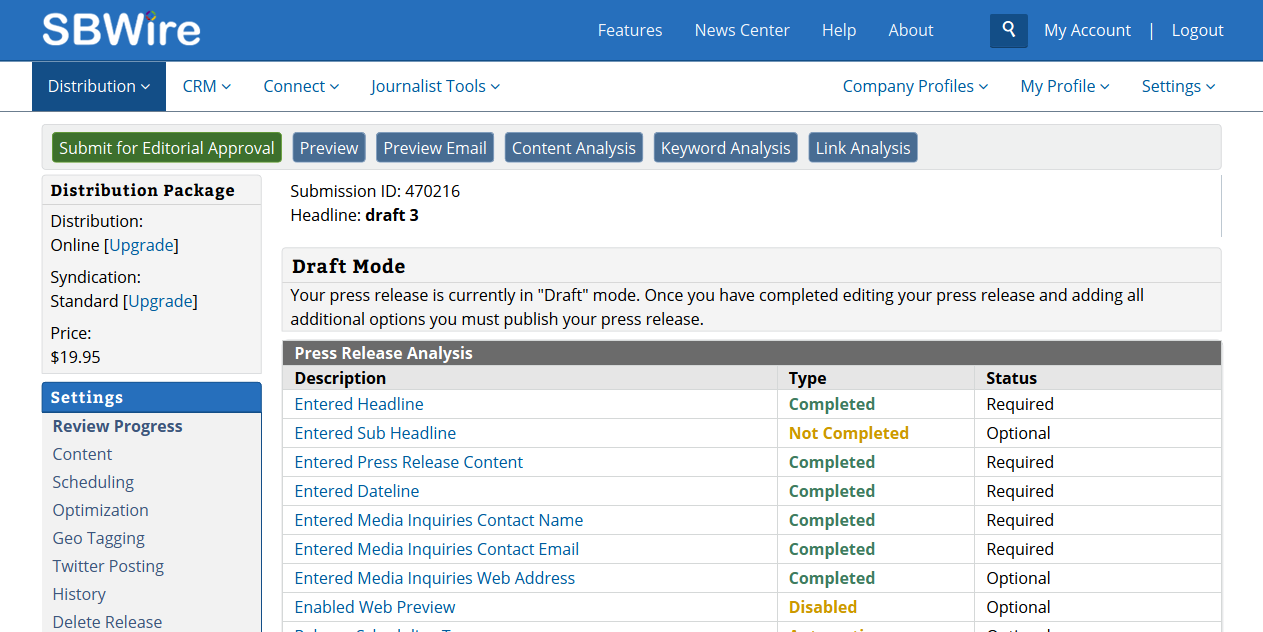Click the Press Release Analysis header bar
The image size is (1263, 632).
(x=752, y=353)
